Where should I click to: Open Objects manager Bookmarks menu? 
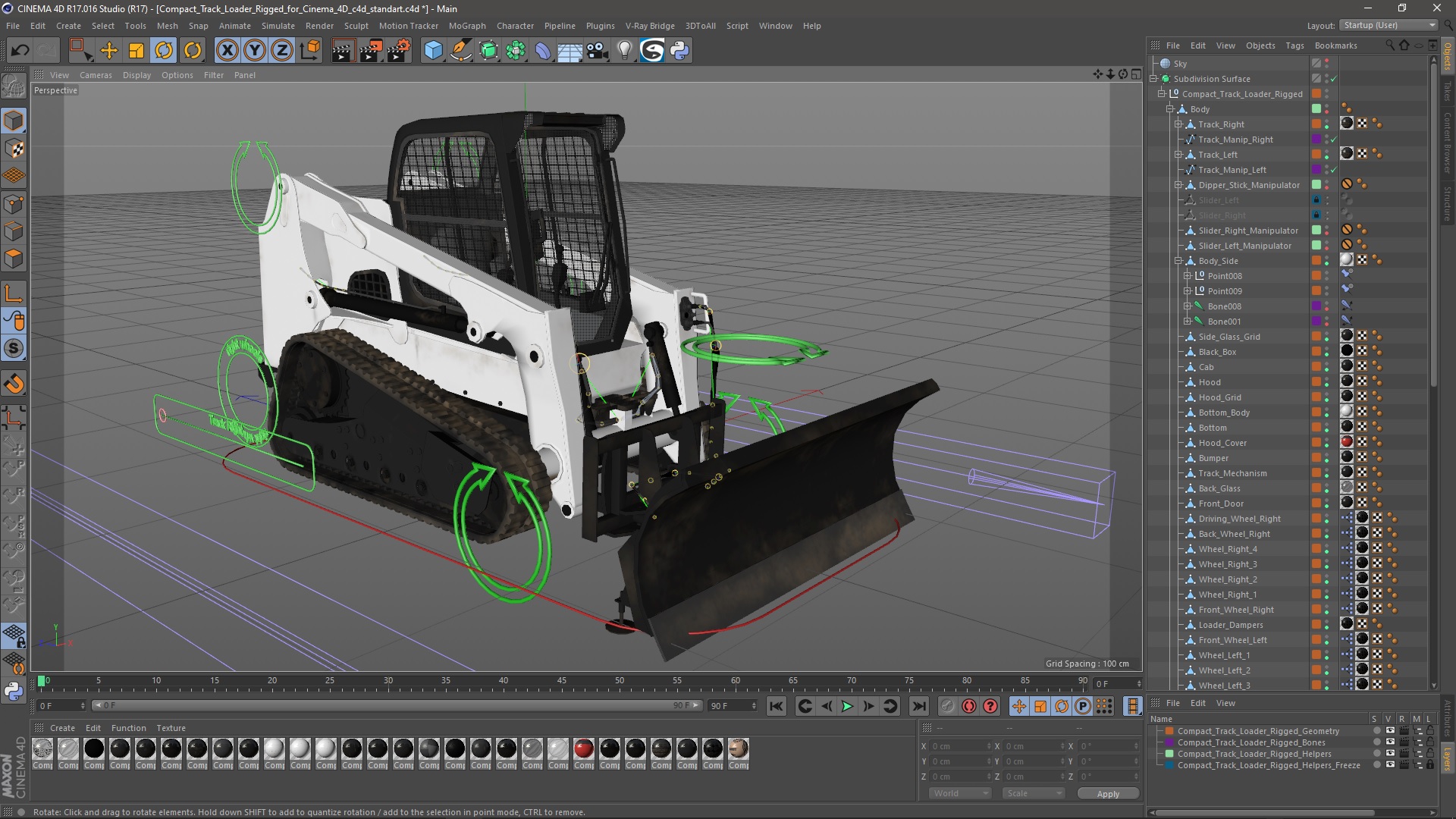tap(1335, 45)
